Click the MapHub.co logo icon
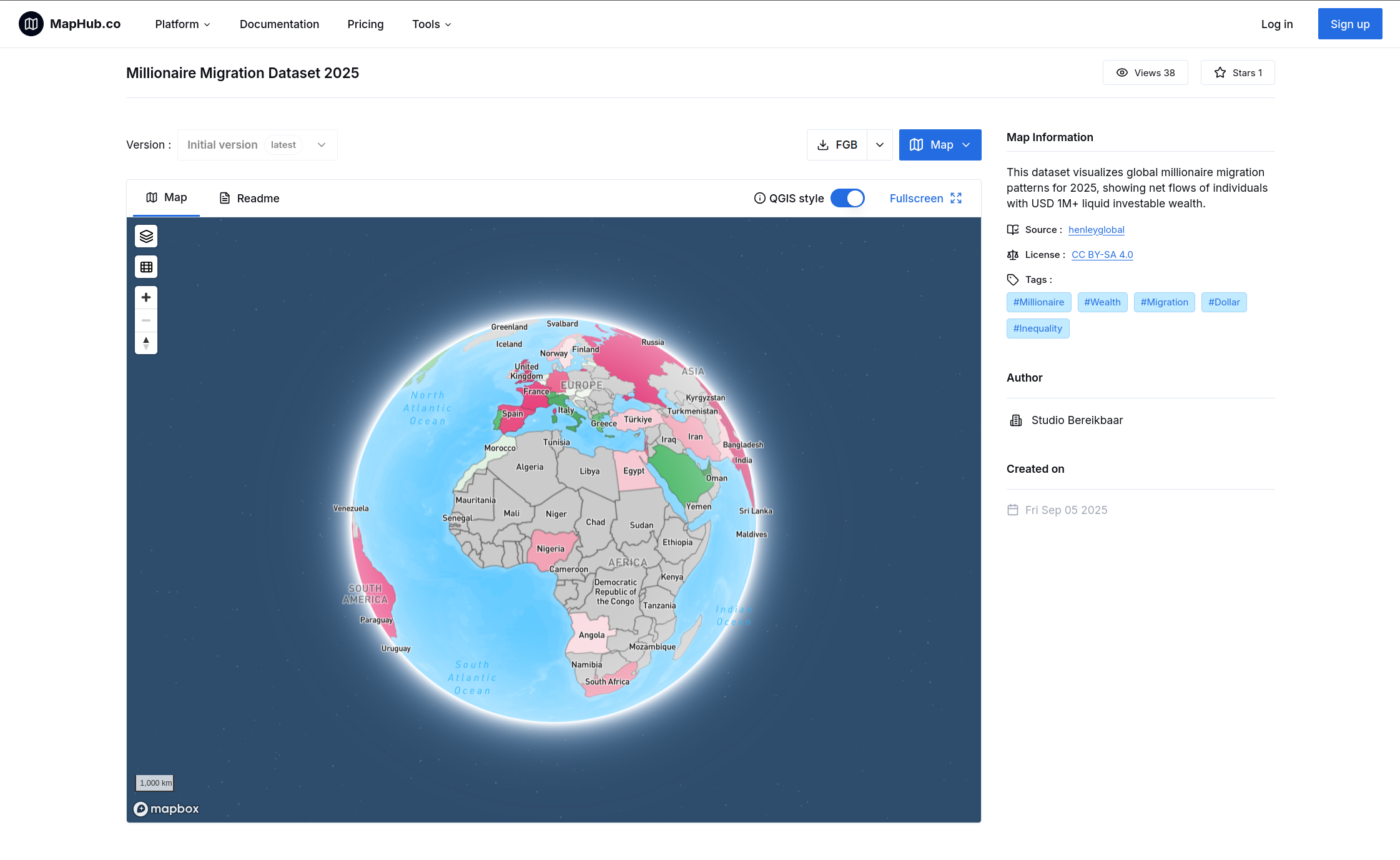 (x=31, y=24)
